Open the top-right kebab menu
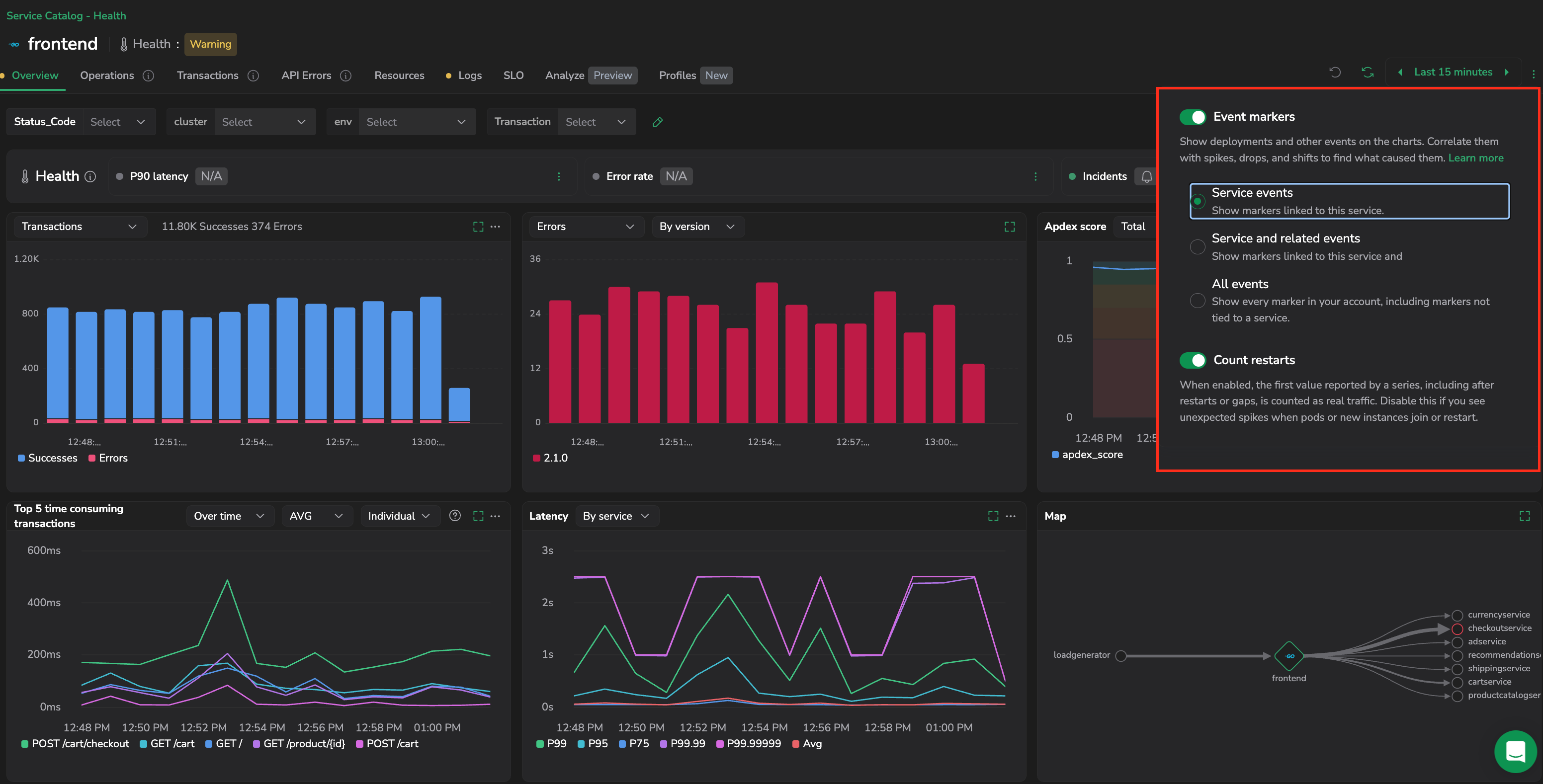 pos(1534,74)
